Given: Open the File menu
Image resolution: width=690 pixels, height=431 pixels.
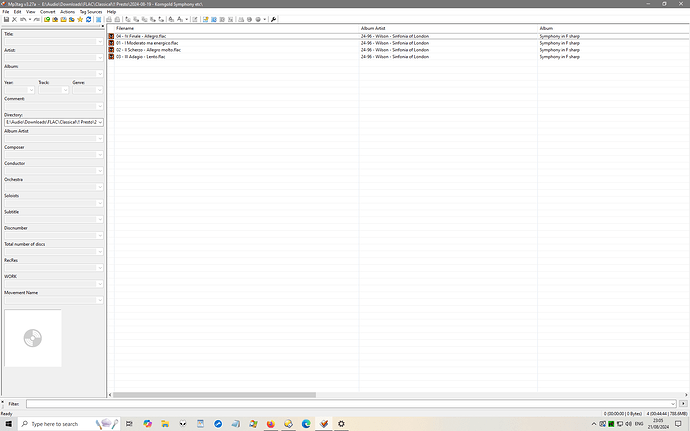Looking at the screenshot, I should [x=6, y=12].
